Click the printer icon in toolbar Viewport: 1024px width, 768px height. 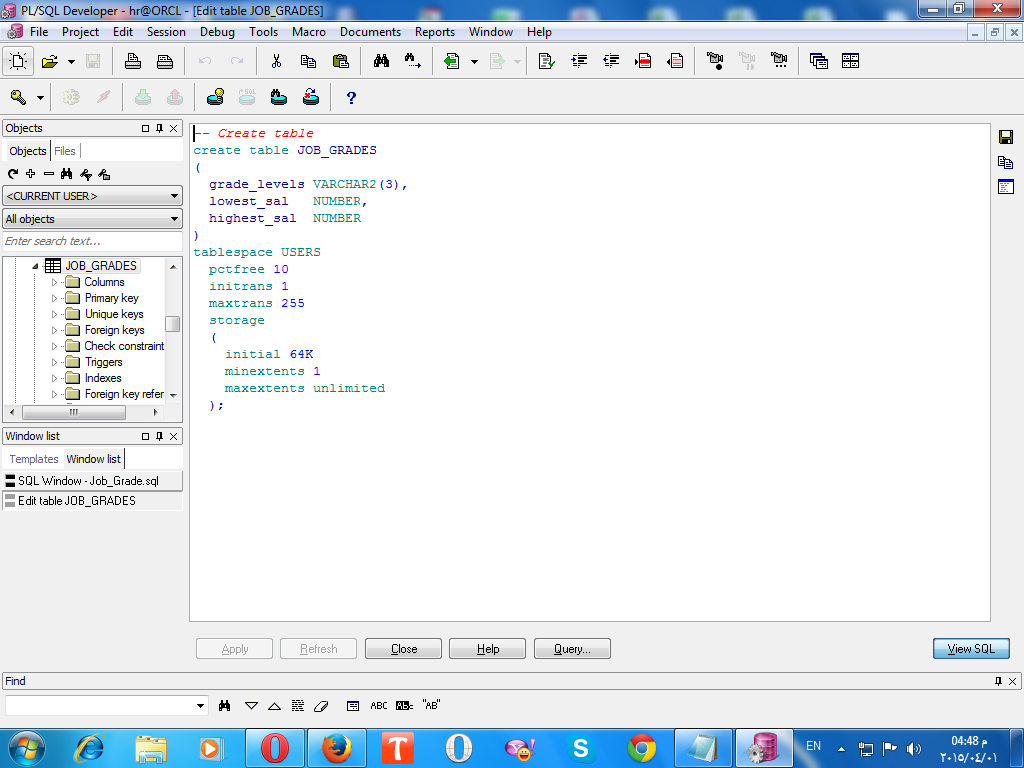click(x=133, y=61)
